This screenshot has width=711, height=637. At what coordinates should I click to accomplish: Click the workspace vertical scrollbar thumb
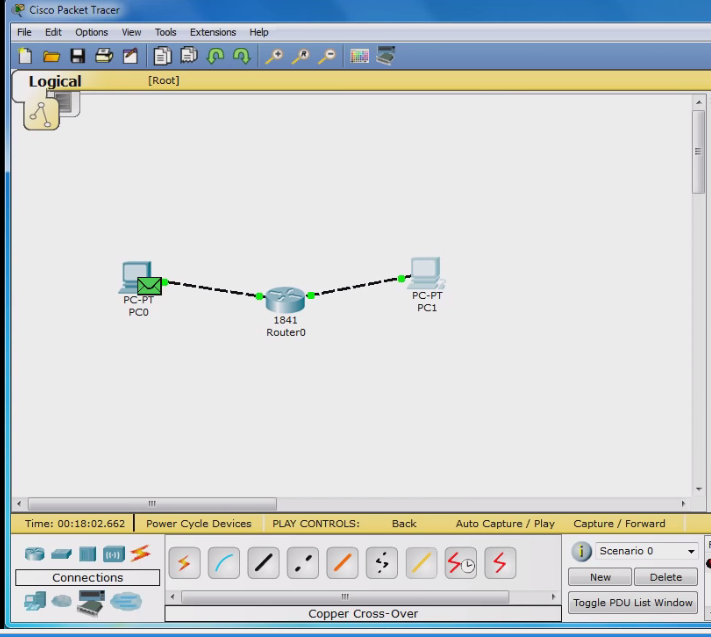click(698, 151)
